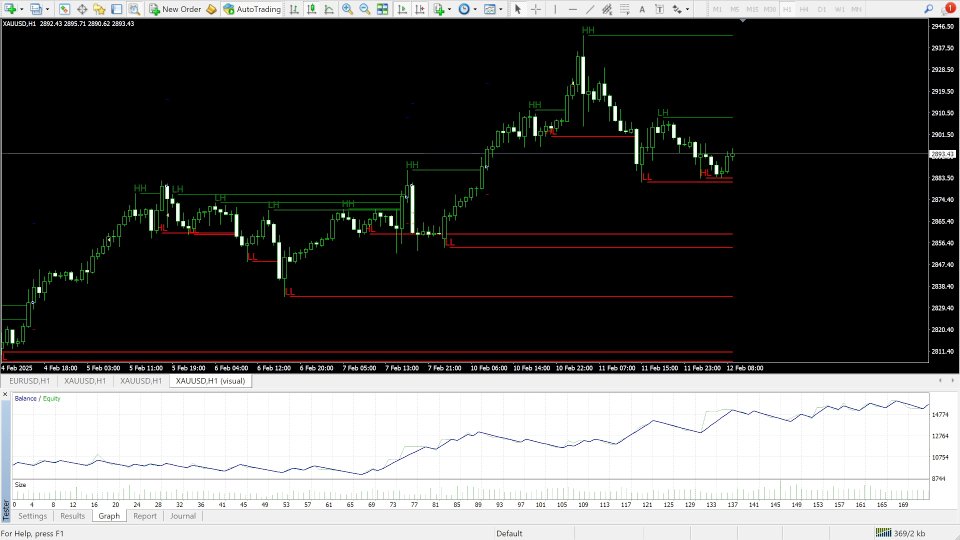The width and height of the screenshot is (960, 540).
Task: Open the Tester Settings tab
Action: tap(32, 516)
